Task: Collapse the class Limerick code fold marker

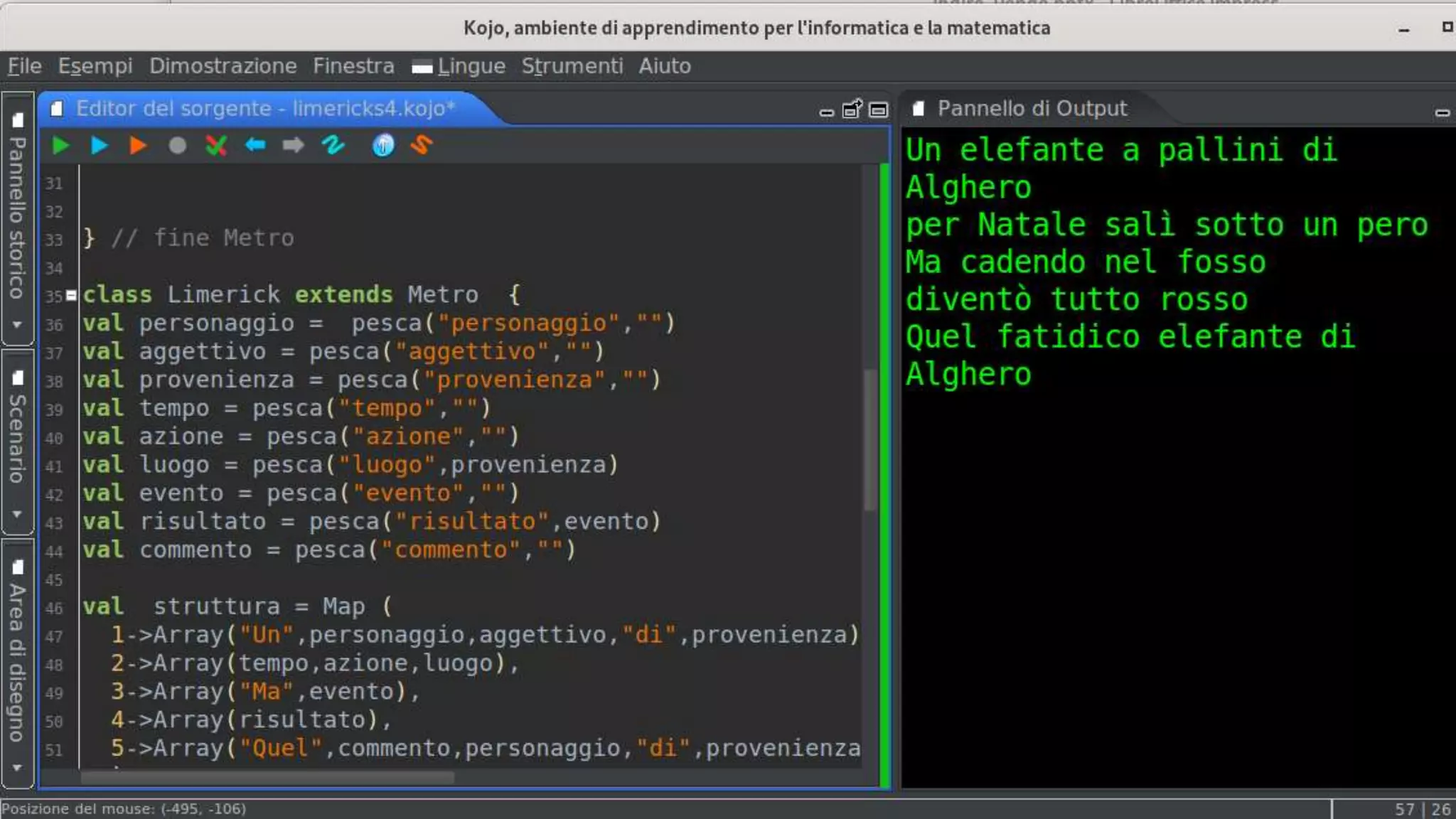Action: tap(71, 295)
